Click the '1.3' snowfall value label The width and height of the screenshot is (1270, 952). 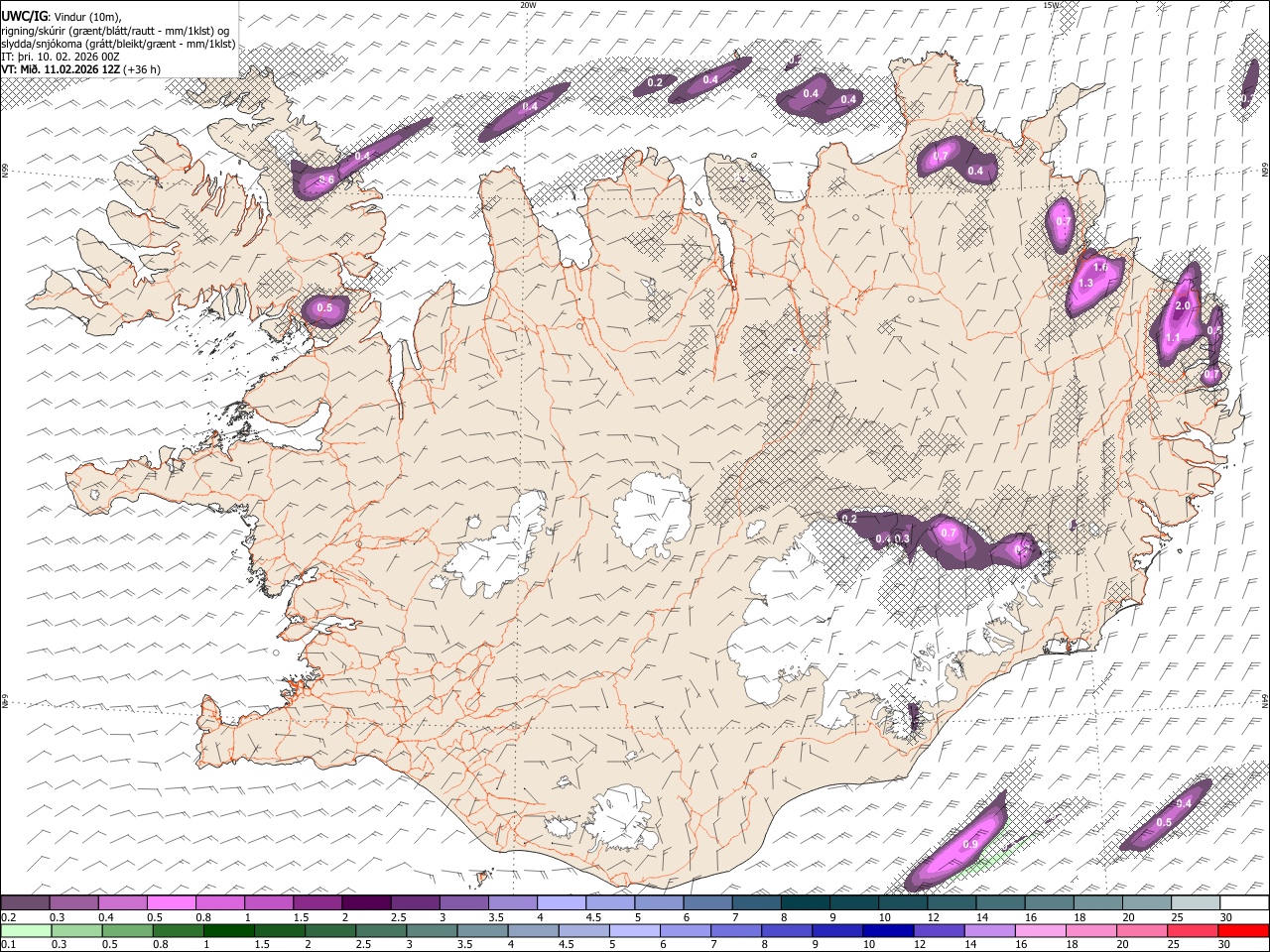click(x=1085, y=284)
